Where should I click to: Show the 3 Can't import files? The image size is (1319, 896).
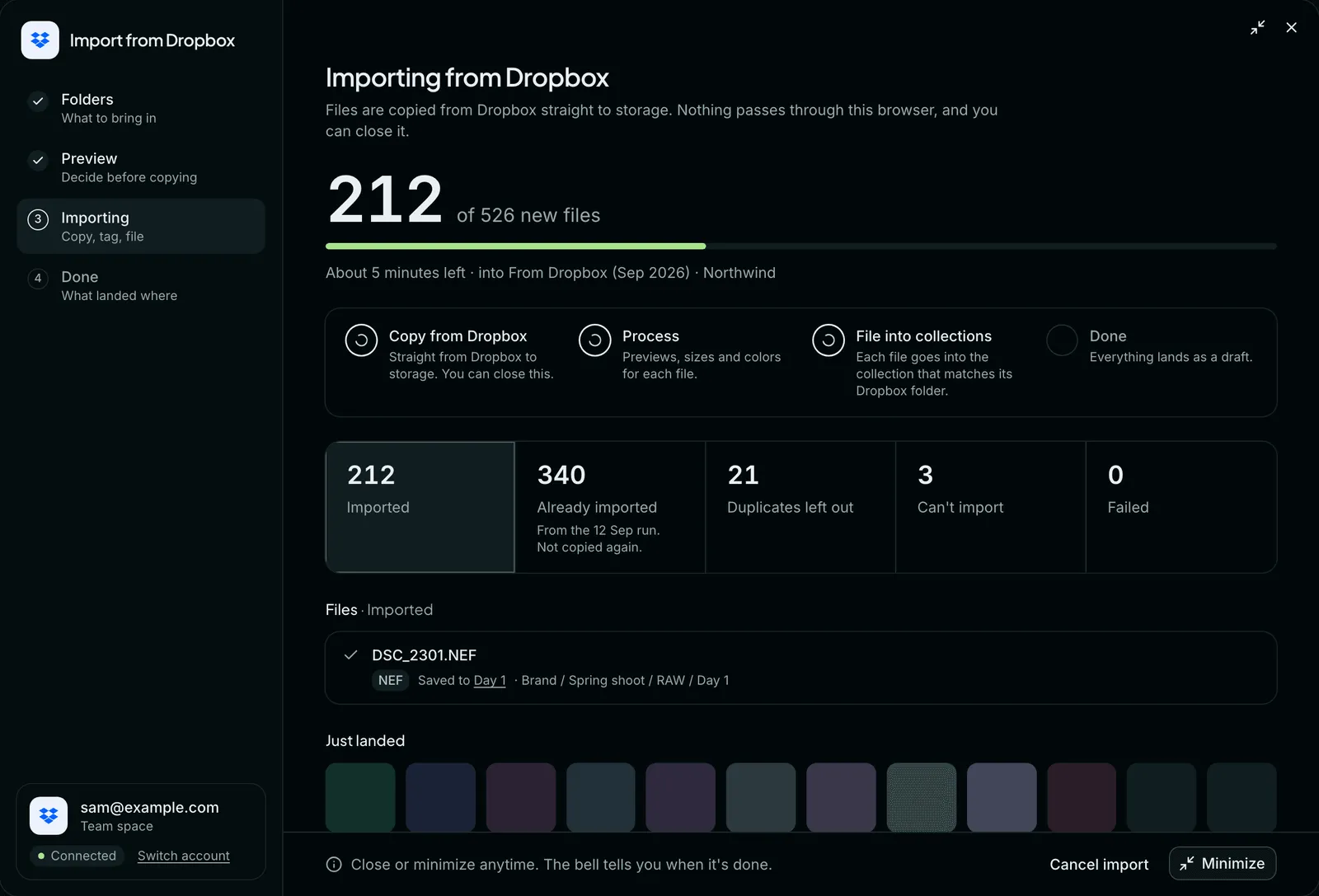(990, 507)
